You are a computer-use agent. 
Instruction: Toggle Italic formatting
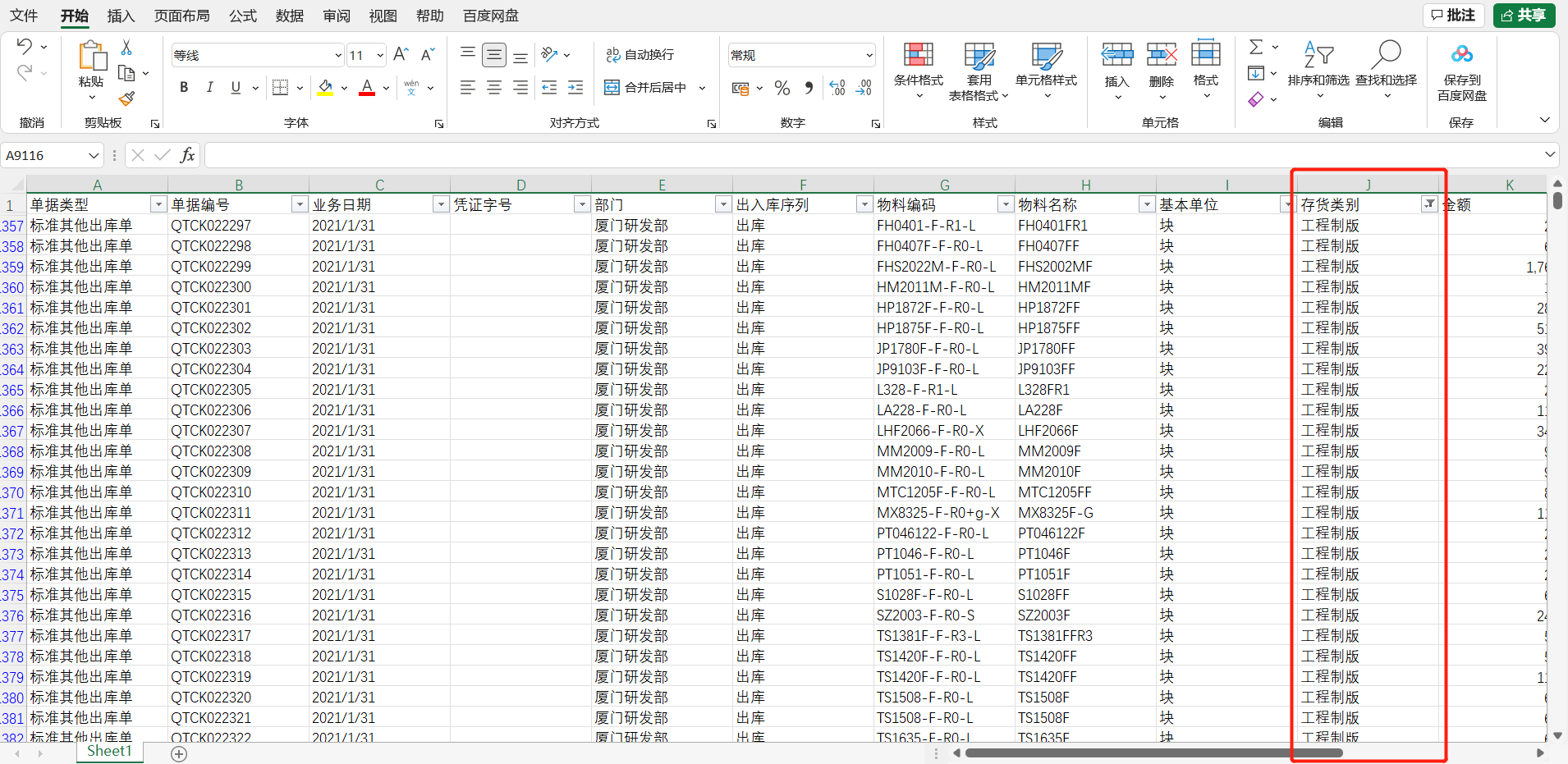click(x=209, y=88)
